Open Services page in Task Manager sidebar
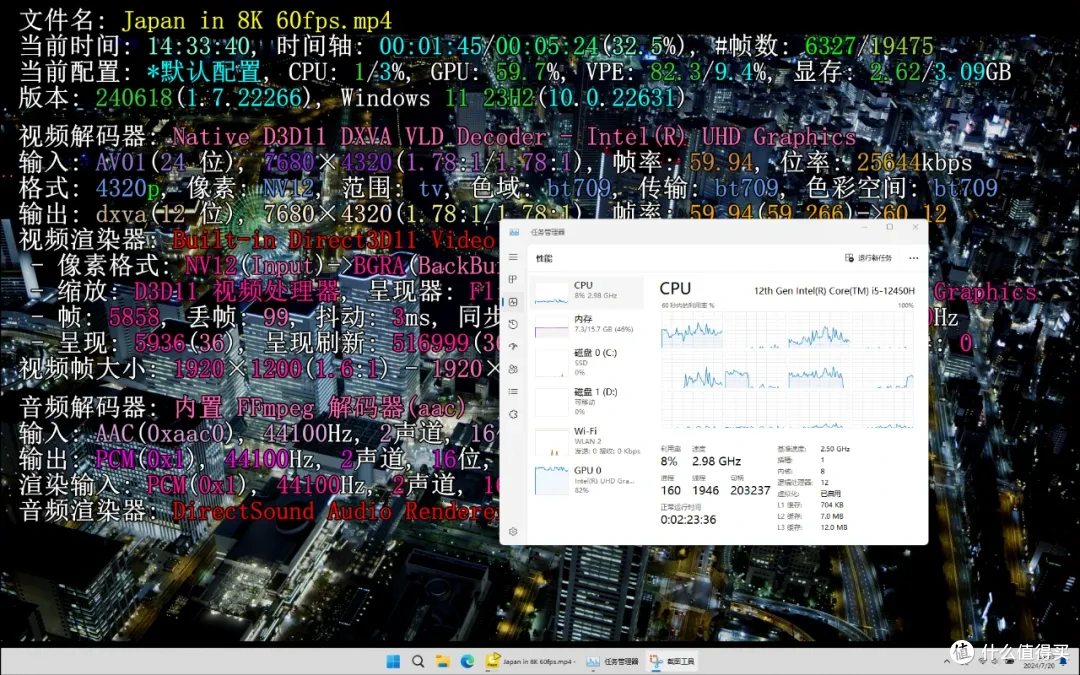Viewport: 1080px width, 675px height. click(513, 414)
